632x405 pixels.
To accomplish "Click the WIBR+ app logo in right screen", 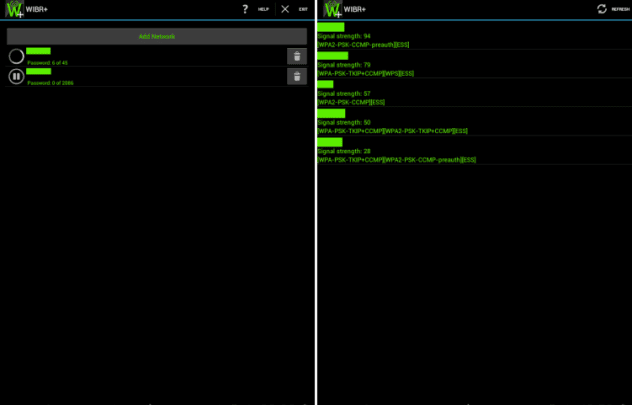I will (x=333, y=9).
